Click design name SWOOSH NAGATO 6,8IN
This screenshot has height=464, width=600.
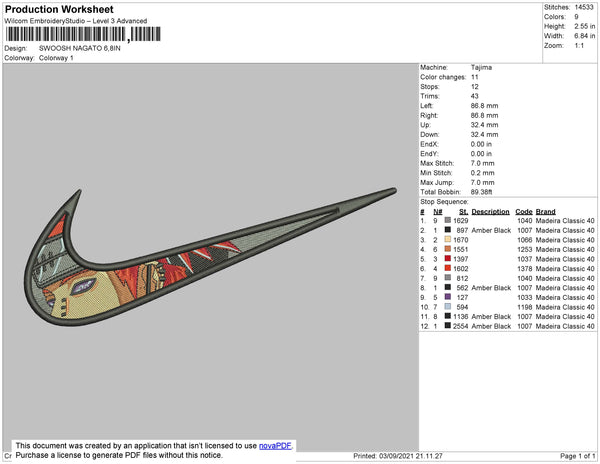80,49
